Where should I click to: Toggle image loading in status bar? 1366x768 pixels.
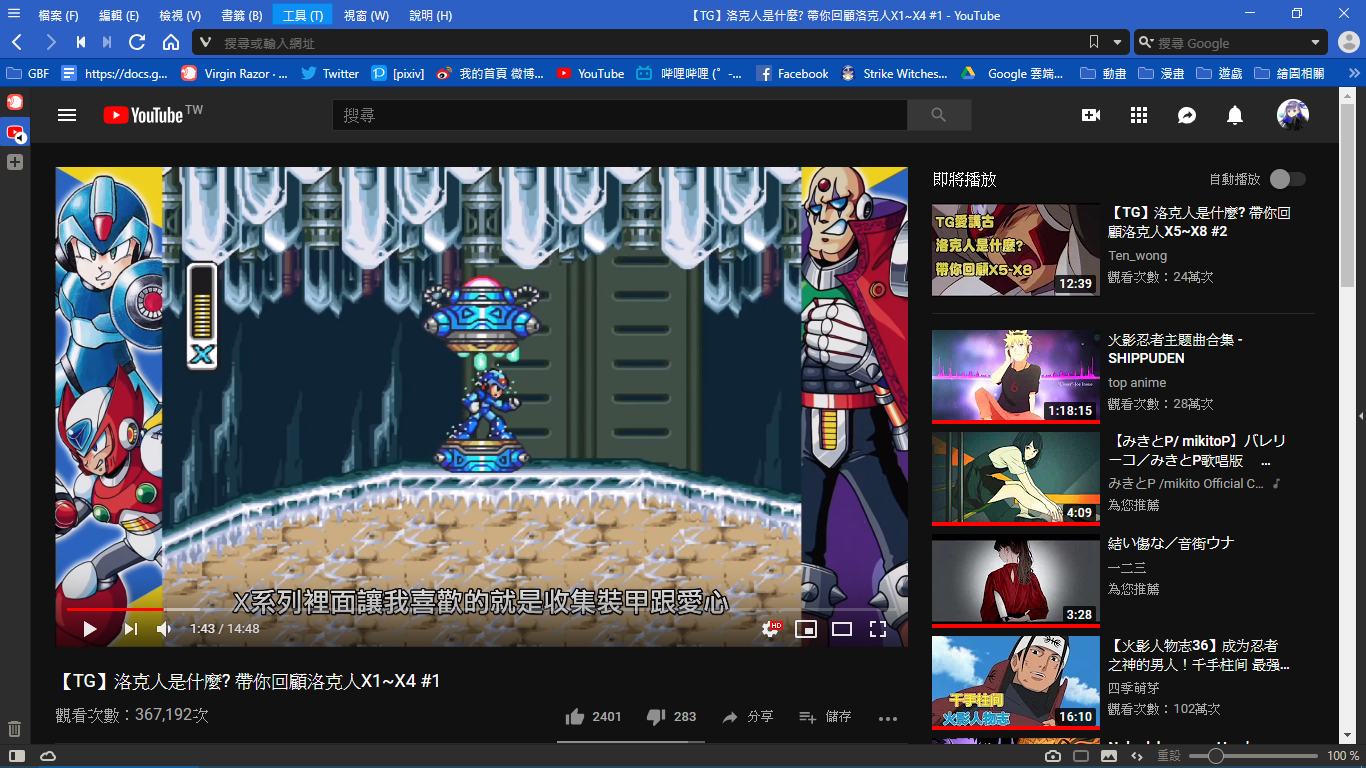[1109, 756]
